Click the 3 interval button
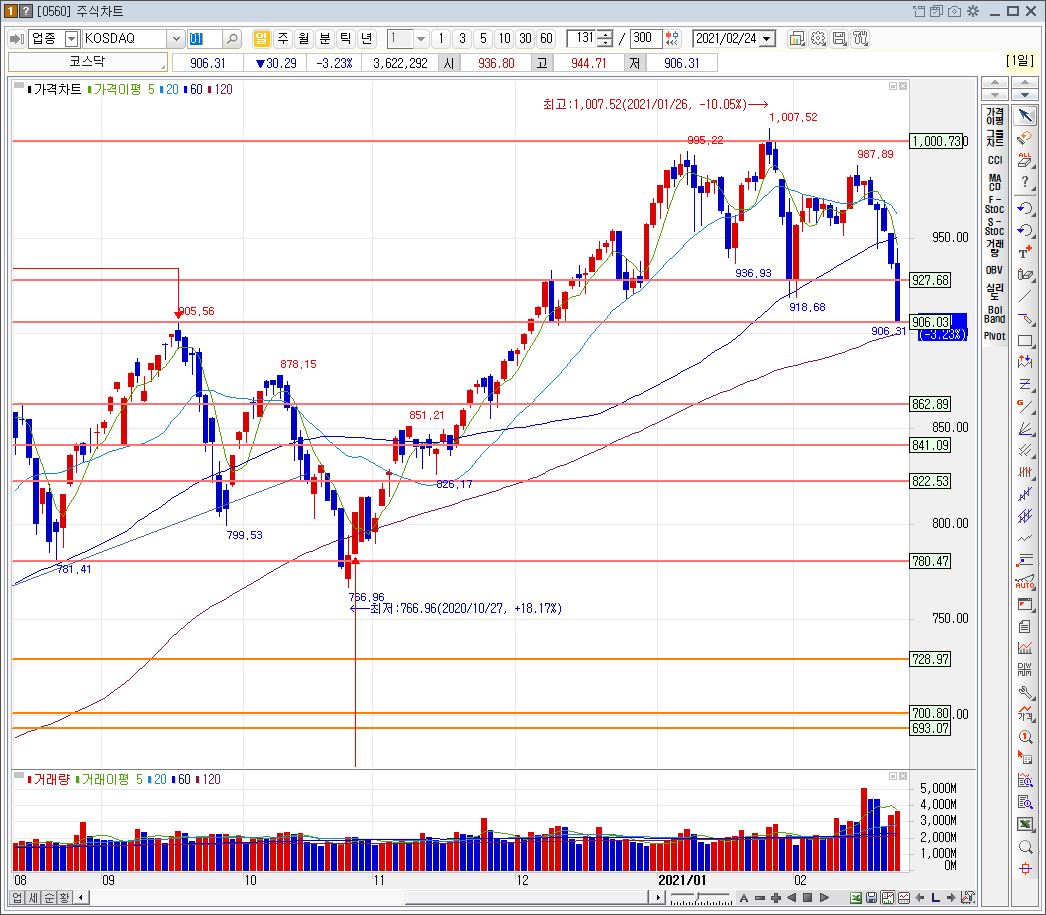1046x915 pixels. point(462,39)
